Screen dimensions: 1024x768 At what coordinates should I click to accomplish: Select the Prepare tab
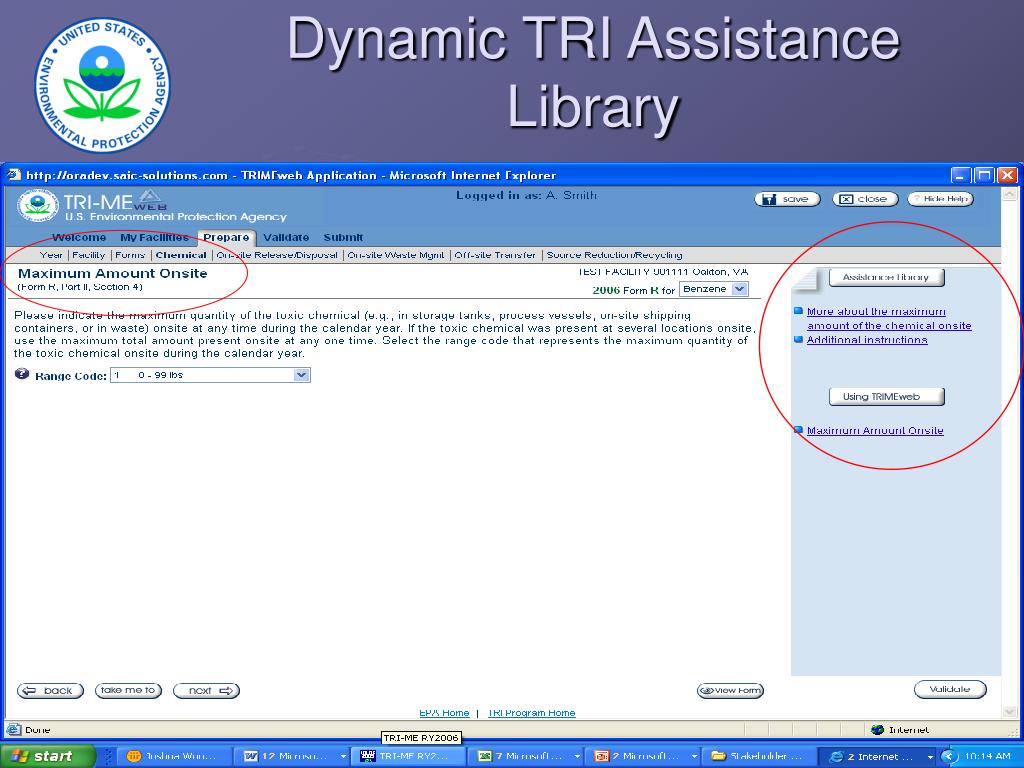(x=226, y=238)
